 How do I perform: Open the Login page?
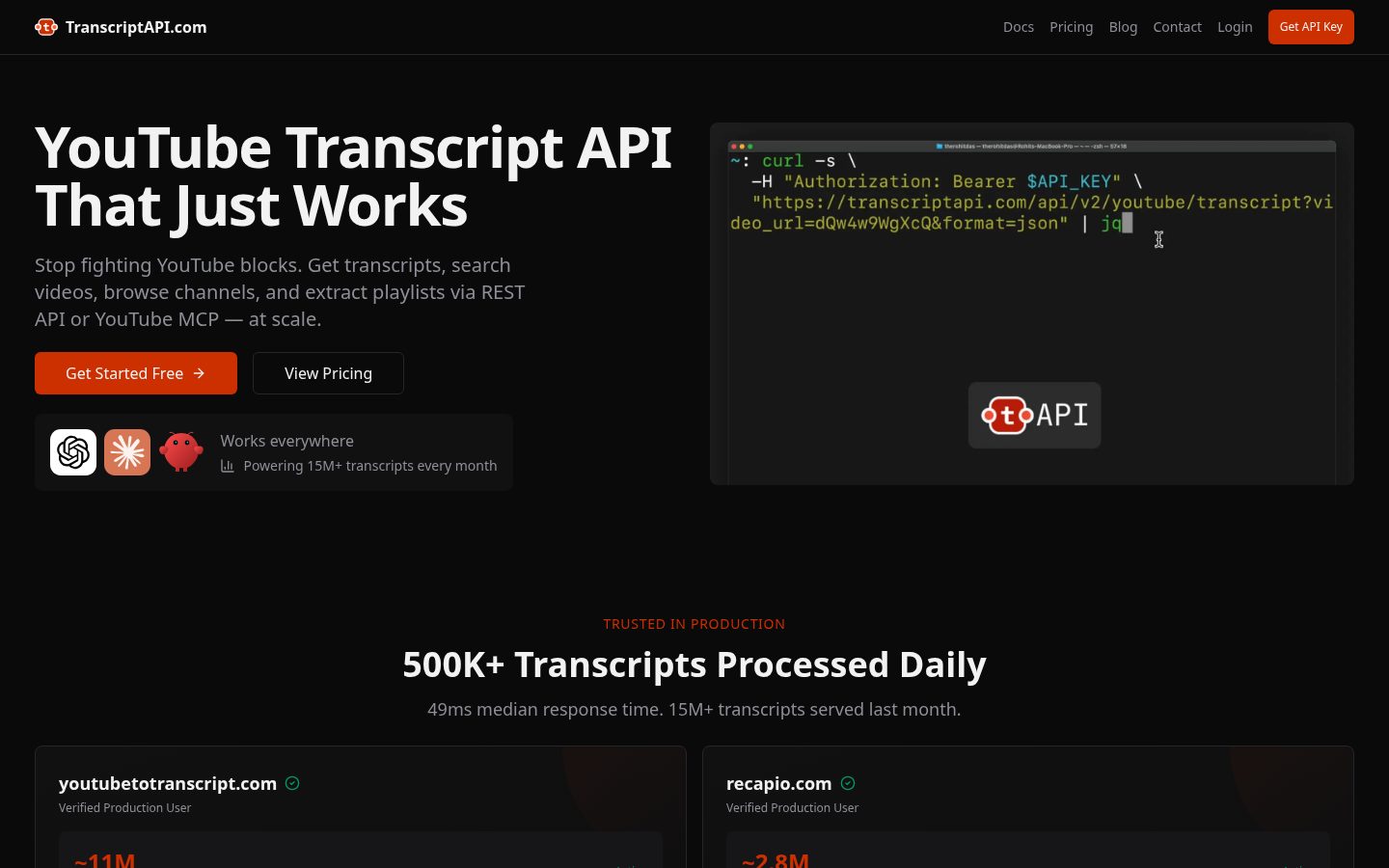pyautogui.click(x=1235, y=27)
